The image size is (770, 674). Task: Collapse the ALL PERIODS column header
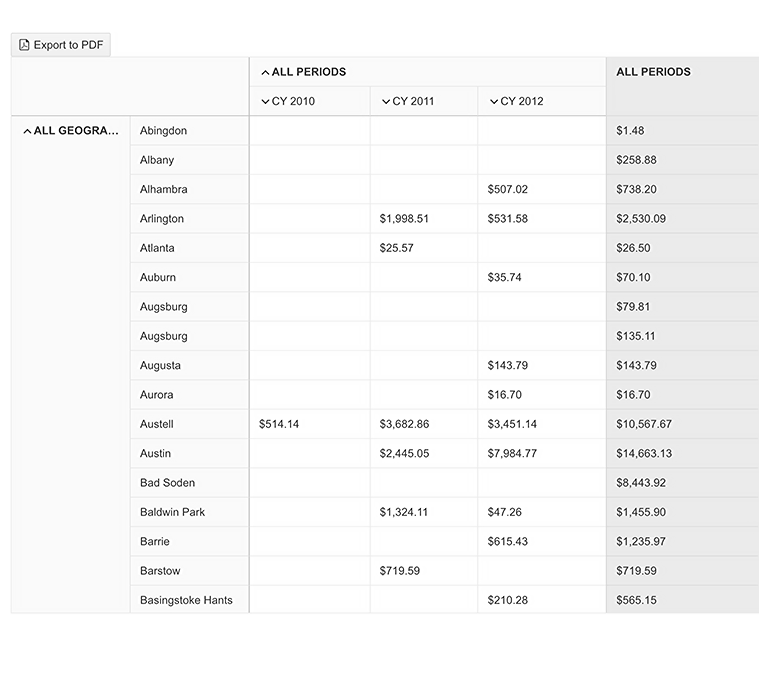point(265,73)
